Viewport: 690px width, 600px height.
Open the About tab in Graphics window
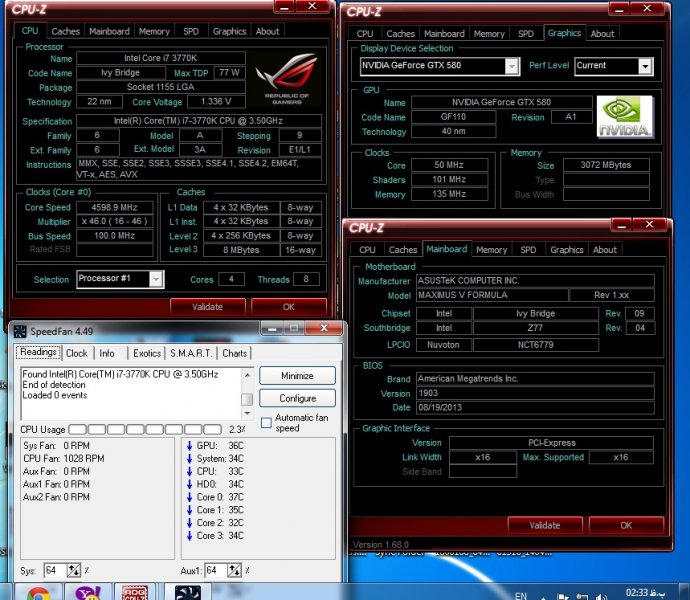coord(602,33)
